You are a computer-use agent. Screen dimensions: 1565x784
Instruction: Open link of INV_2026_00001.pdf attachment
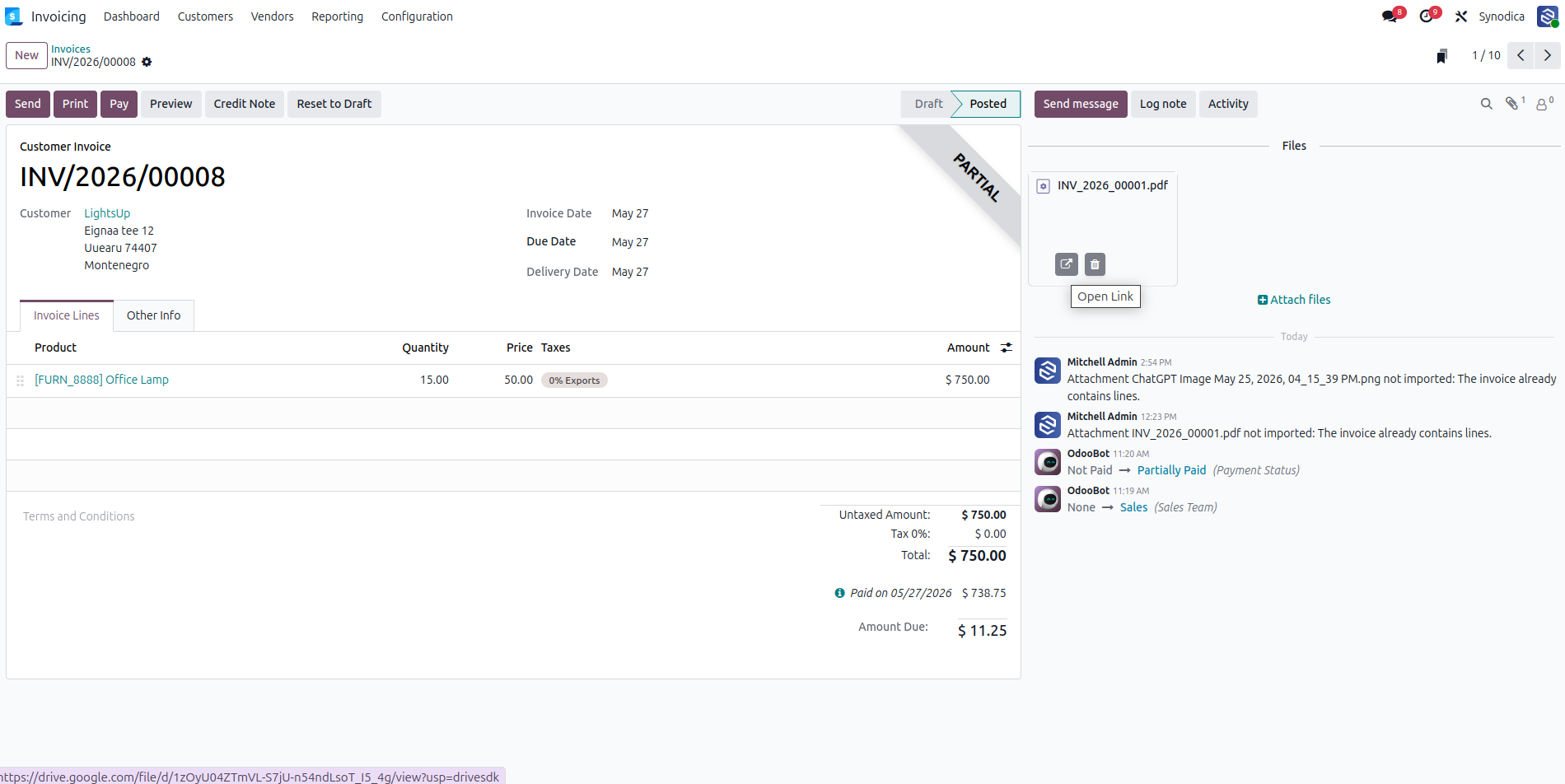click(x=1067, y=264)
